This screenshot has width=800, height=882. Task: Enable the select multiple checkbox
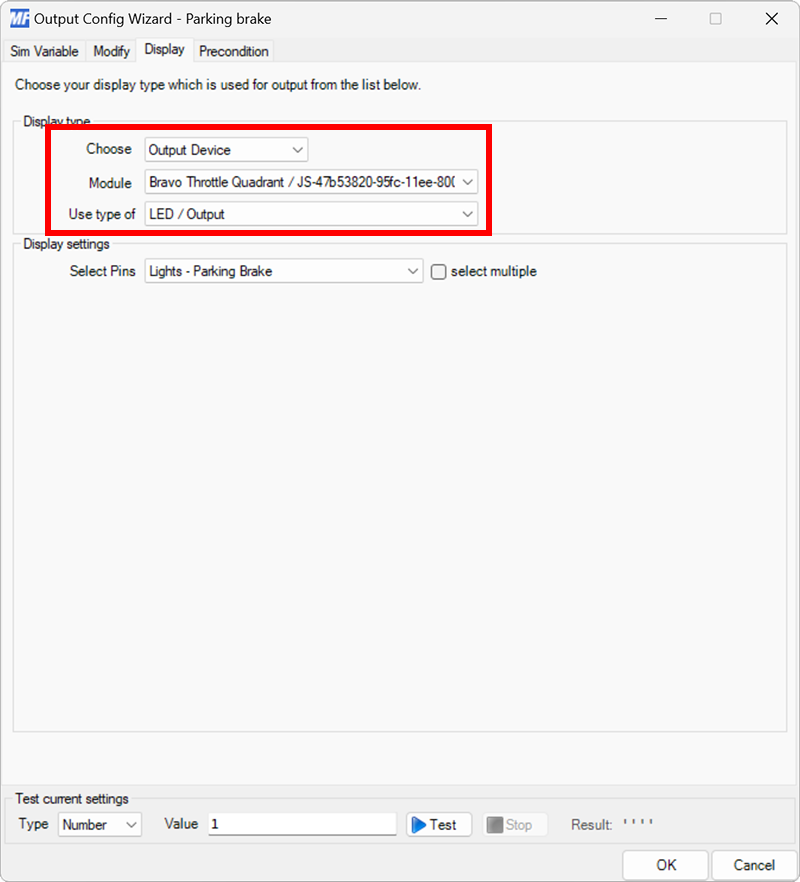pyautogui.click(x=438, y=271)
